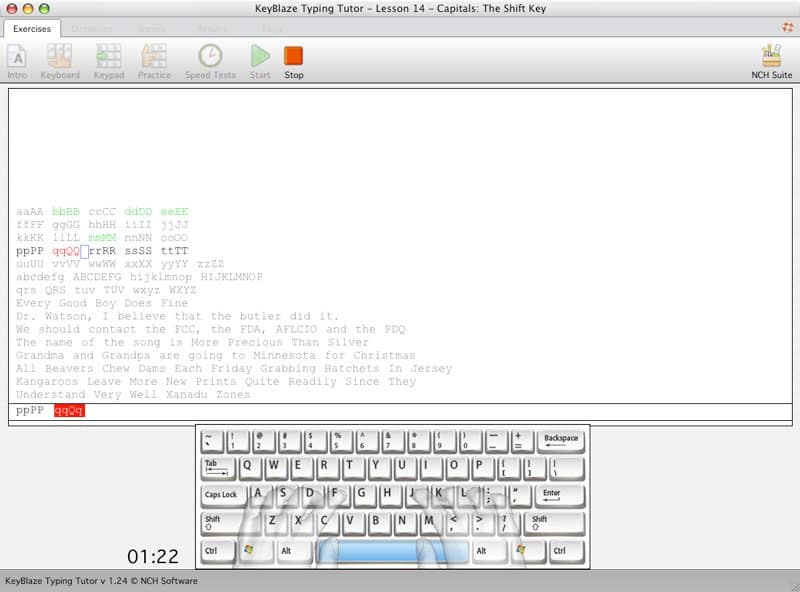Open the Intro lesson icon
The height and width of the screenshot is (592, 800).
pos(17,60)
